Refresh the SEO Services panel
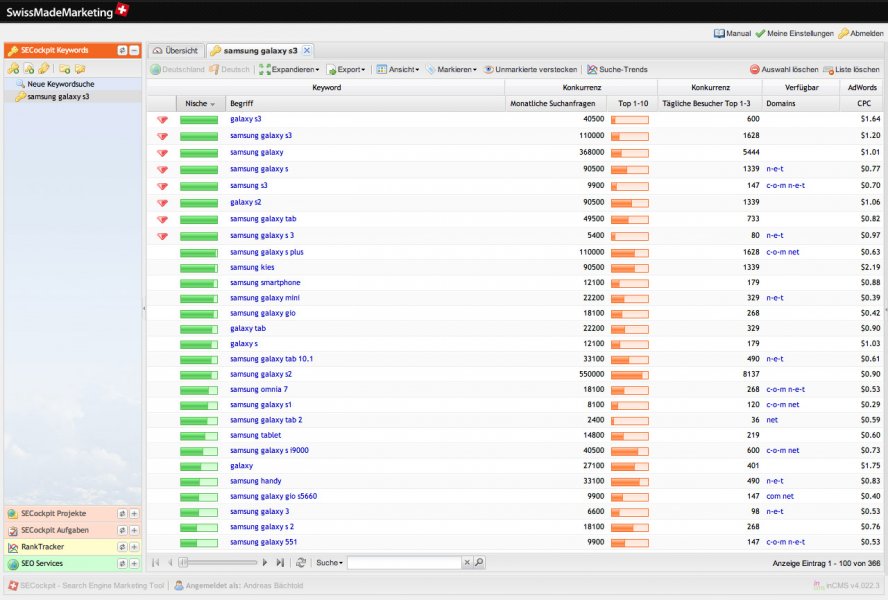Screen dimensions: 888x600 coord(122,564)
